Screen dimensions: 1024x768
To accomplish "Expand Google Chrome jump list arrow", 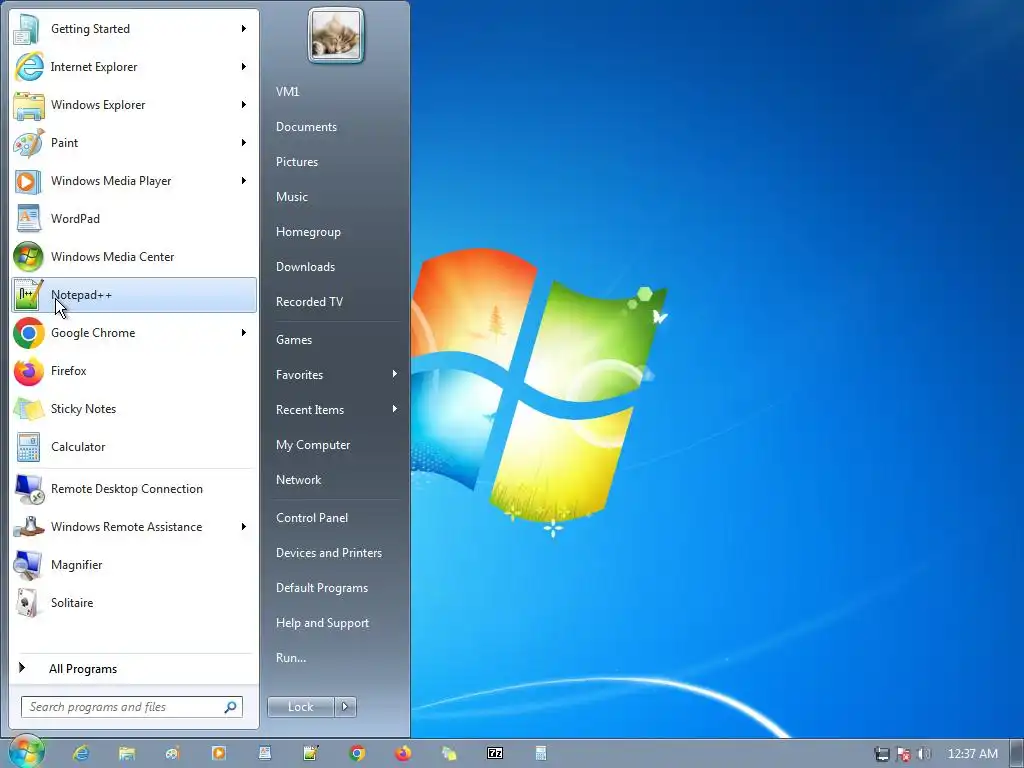I will click(244, 332).
